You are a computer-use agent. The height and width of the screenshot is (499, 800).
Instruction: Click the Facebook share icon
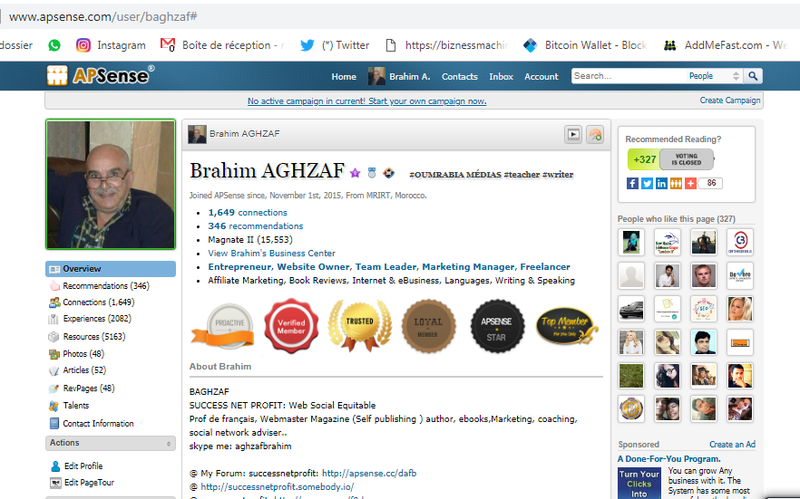tap(633, 183)
